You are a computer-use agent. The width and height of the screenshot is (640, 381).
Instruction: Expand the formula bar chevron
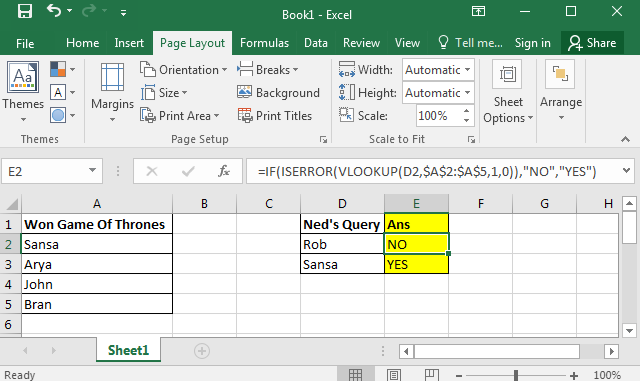pos(626,171)
